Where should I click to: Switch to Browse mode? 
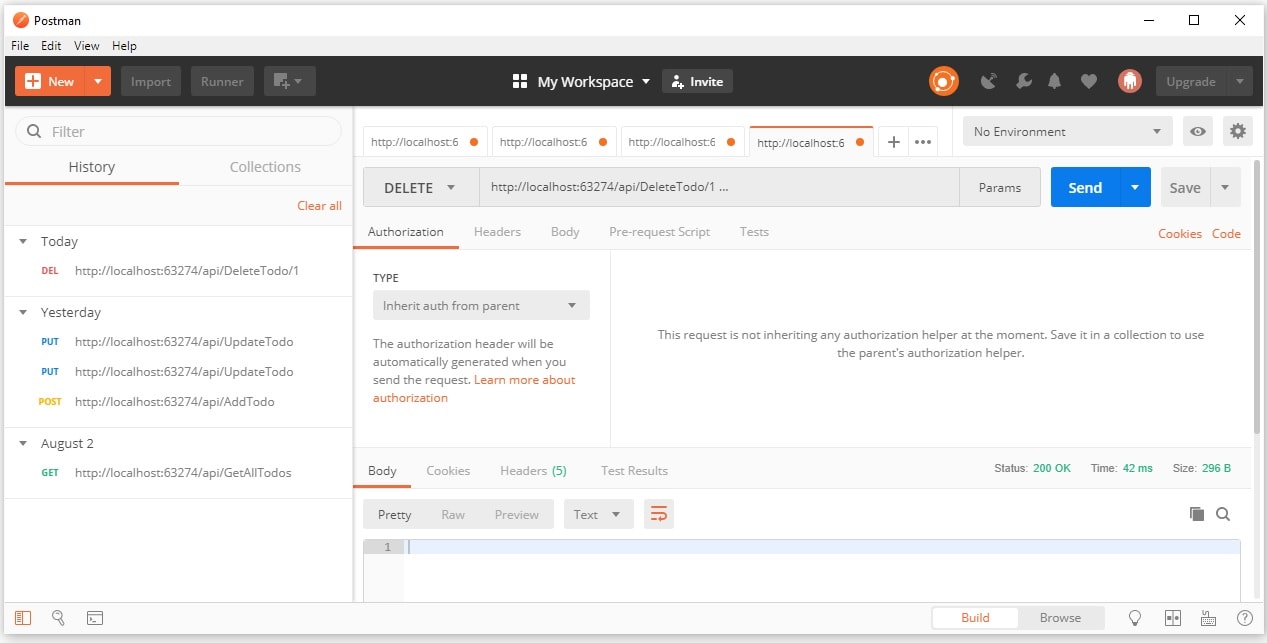click(x=1060, y=618)
